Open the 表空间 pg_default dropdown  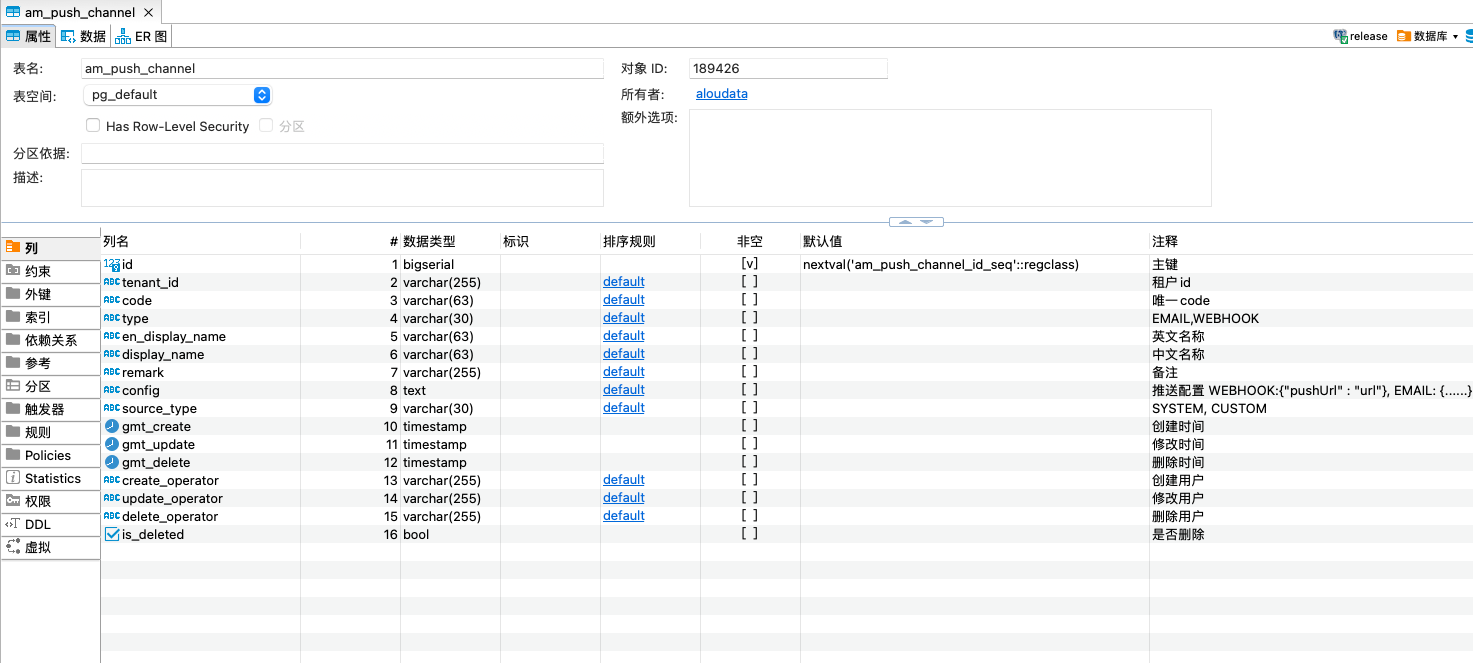[x=261, y=95]
